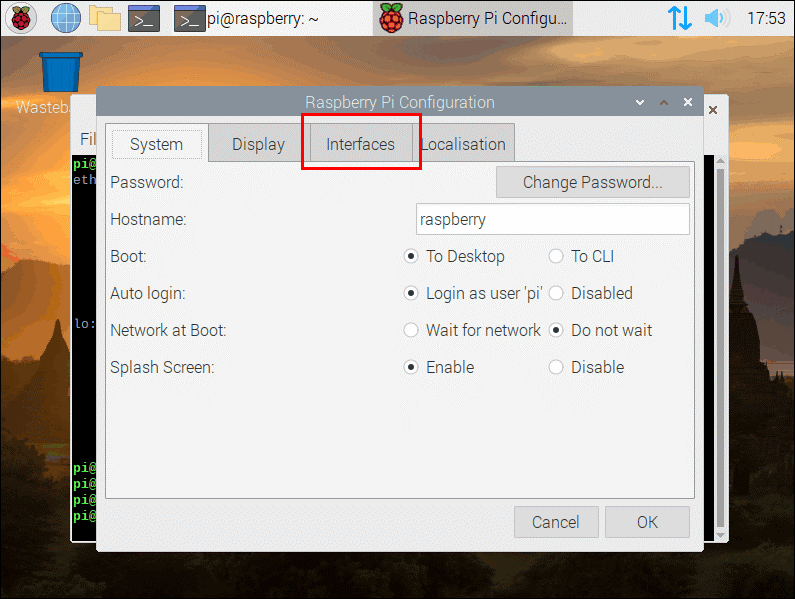Viewport: 795px width, 599px height.
Task: Select boot To CLI
Action: (x=582, y=256)
